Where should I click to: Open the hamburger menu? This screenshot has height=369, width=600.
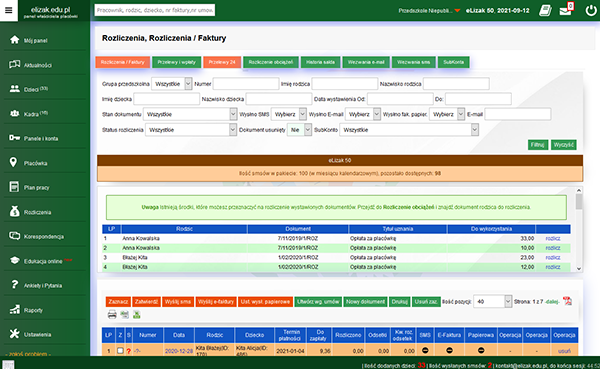tap(8, 10)
